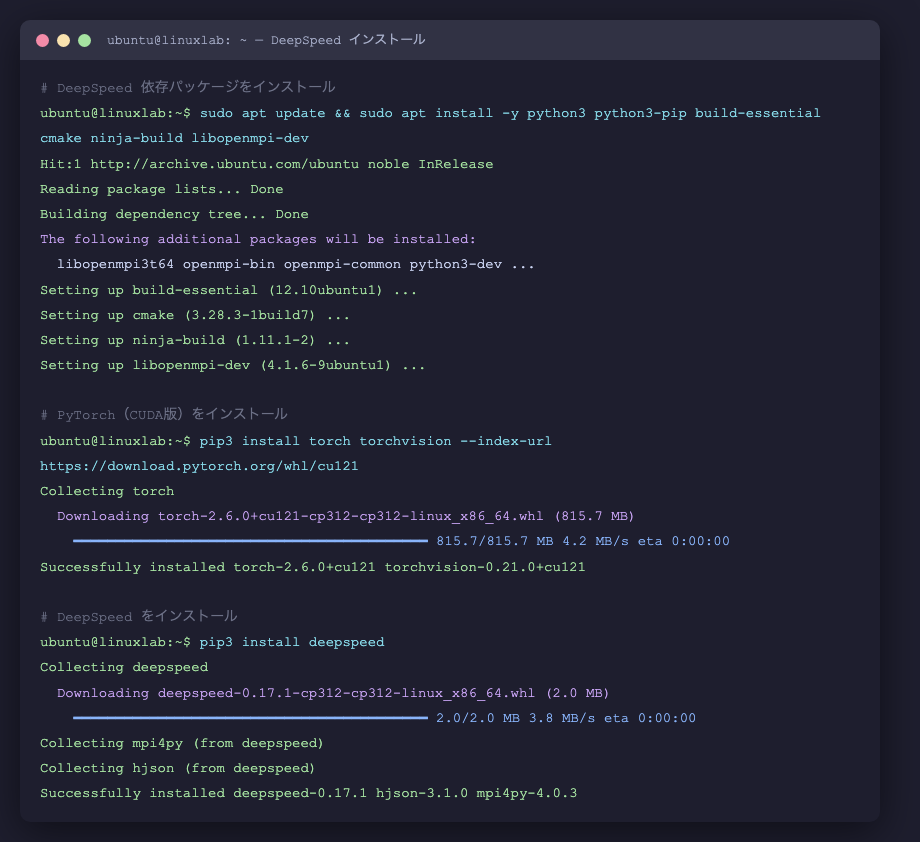Click the archive.ubuntu.com URL in the Hit:1 line

tap(225, 164)
